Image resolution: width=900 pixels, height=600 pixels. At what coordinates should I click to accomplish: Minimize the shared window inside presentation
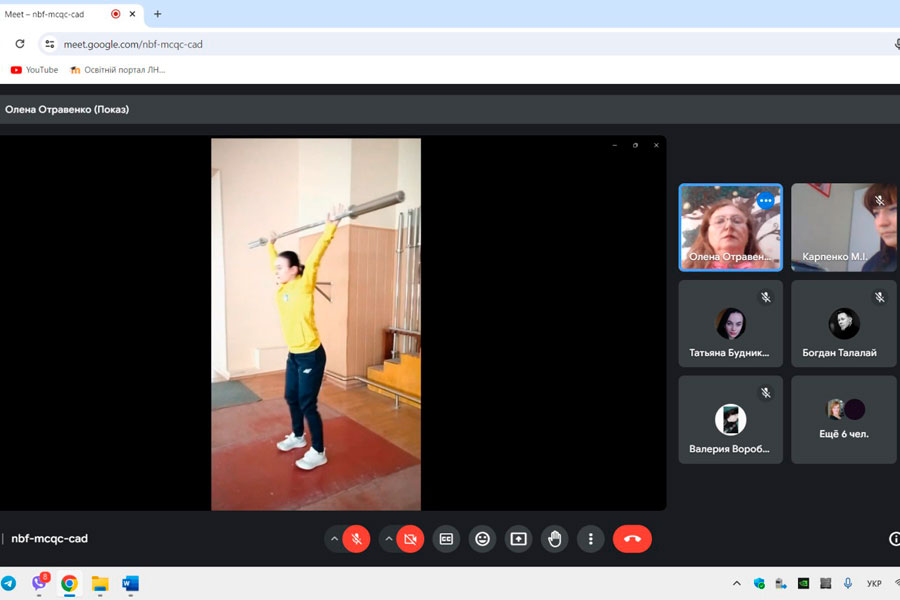[615, 145]
